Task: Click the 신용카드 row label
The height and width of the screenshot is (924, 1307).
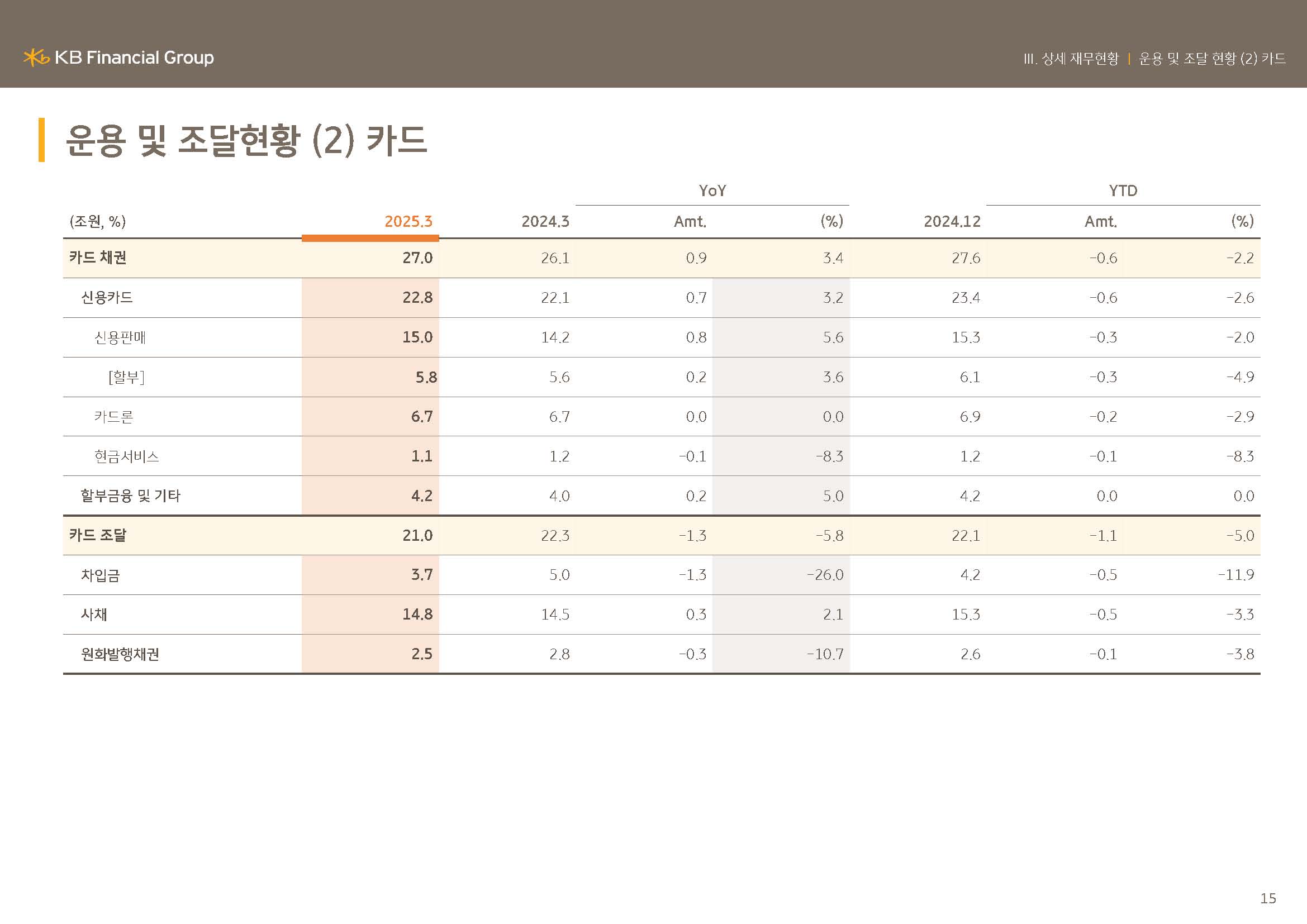Action: coord(107,298)
